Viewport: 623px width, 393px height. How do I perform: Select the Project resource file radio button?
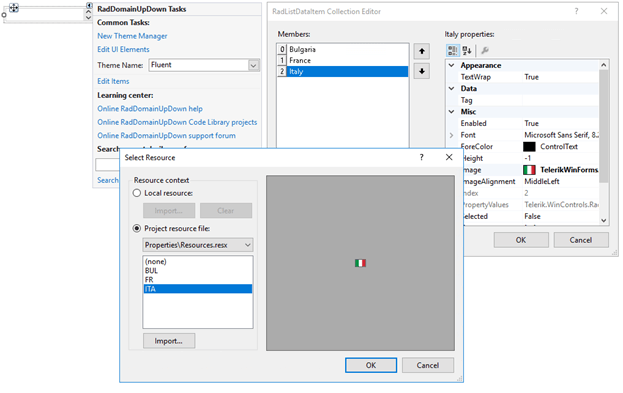137,228
